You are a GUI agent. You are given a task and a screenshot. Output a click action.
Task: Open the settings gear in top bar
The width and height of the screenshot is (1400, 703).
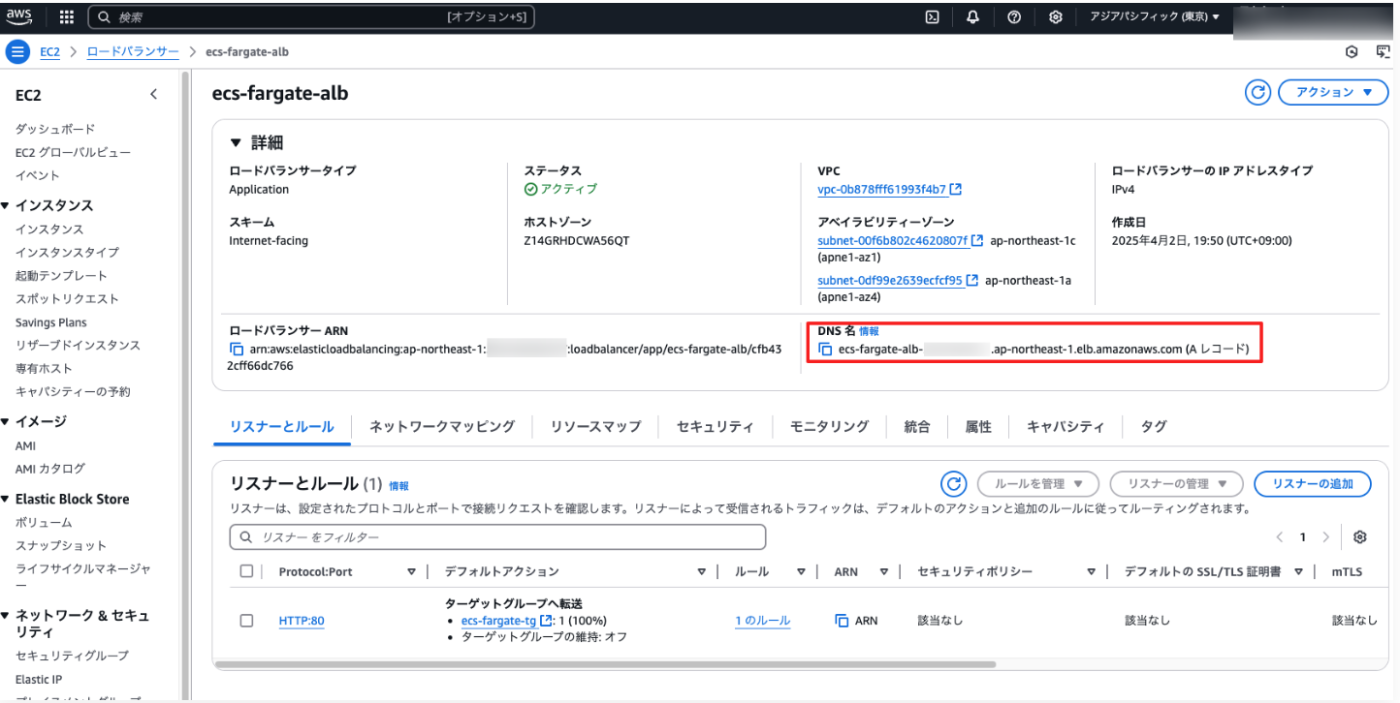point(1055,17)
